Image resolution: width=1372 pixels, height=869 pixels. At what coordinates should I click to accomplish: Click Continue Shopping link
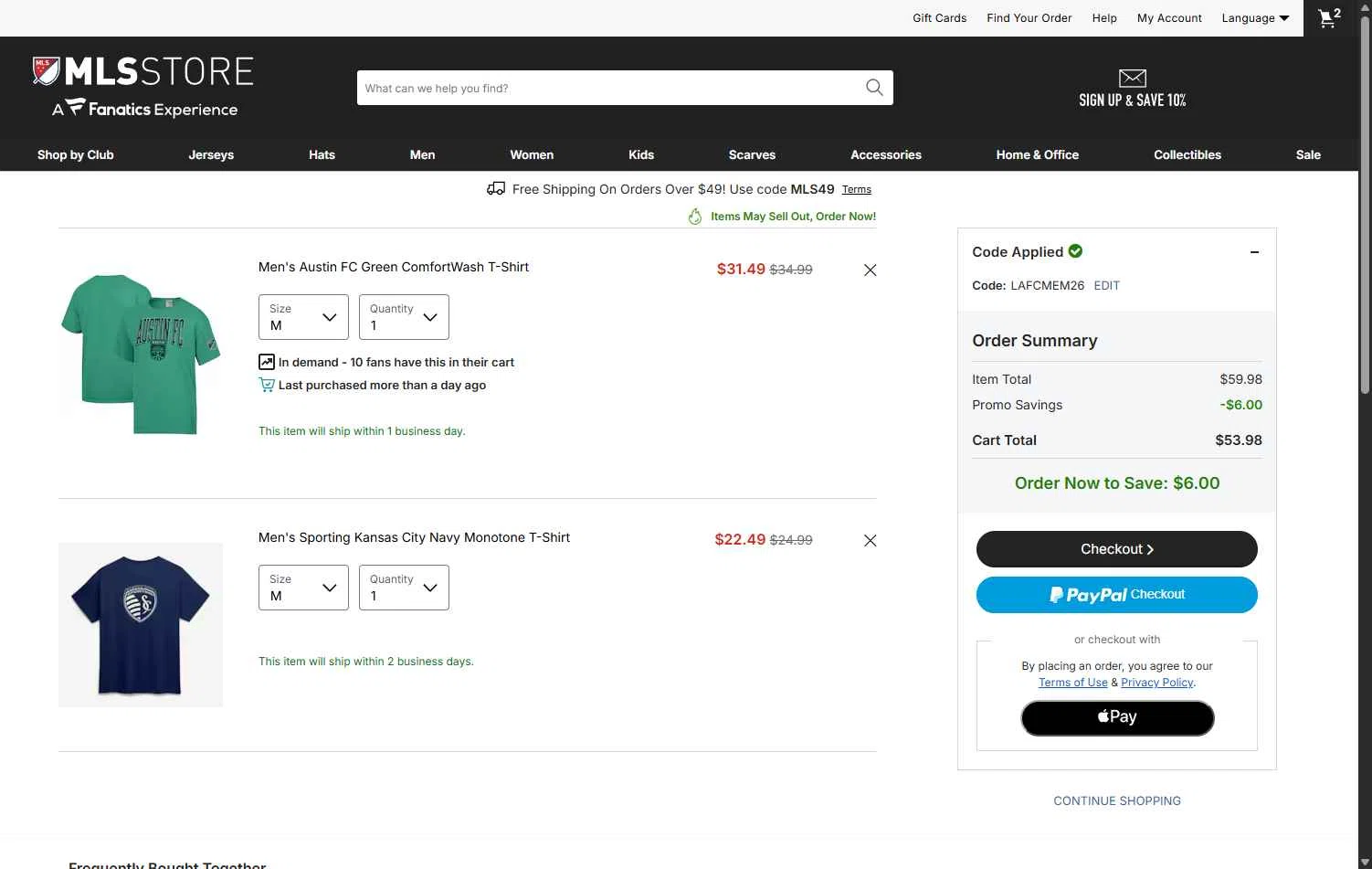coord(1117,800)
